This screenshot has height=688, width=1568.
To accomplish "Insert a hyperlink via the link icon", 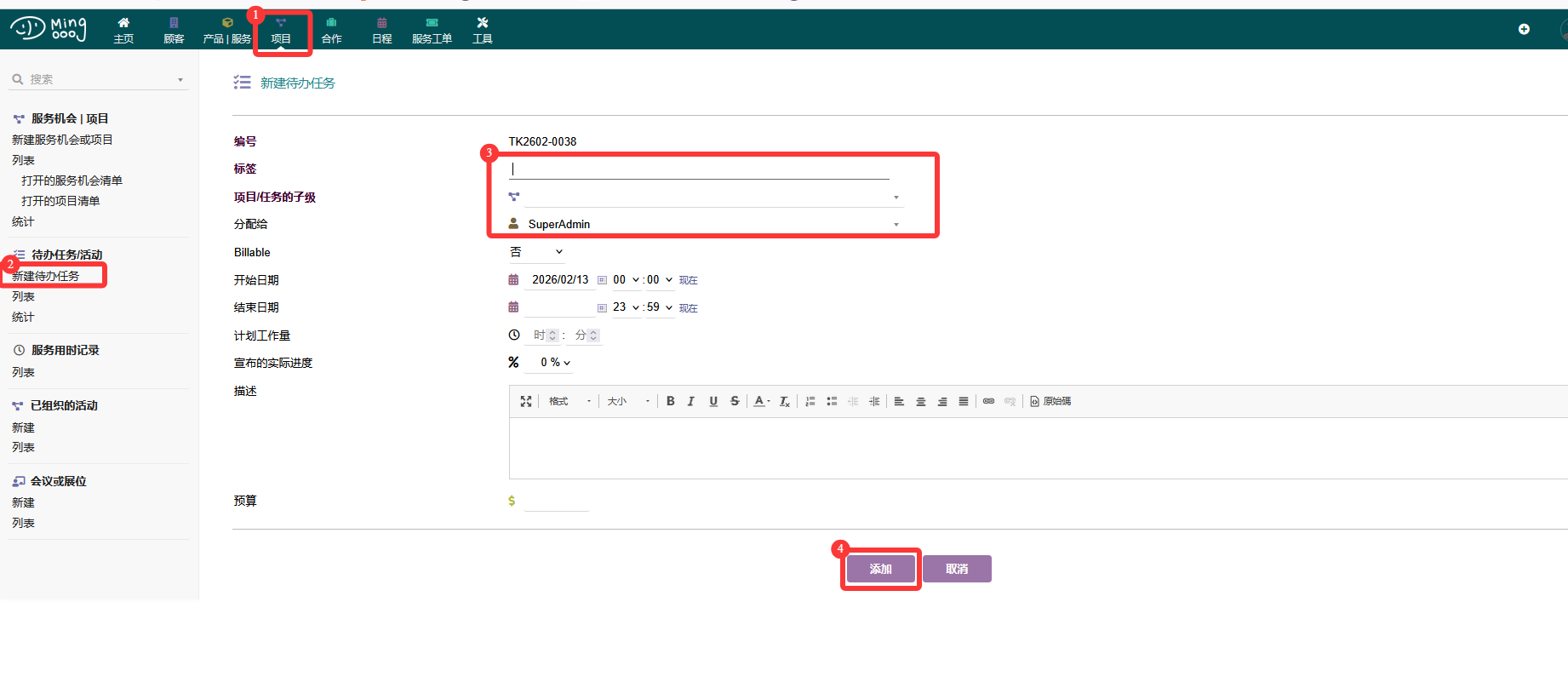I will [988, 401].
